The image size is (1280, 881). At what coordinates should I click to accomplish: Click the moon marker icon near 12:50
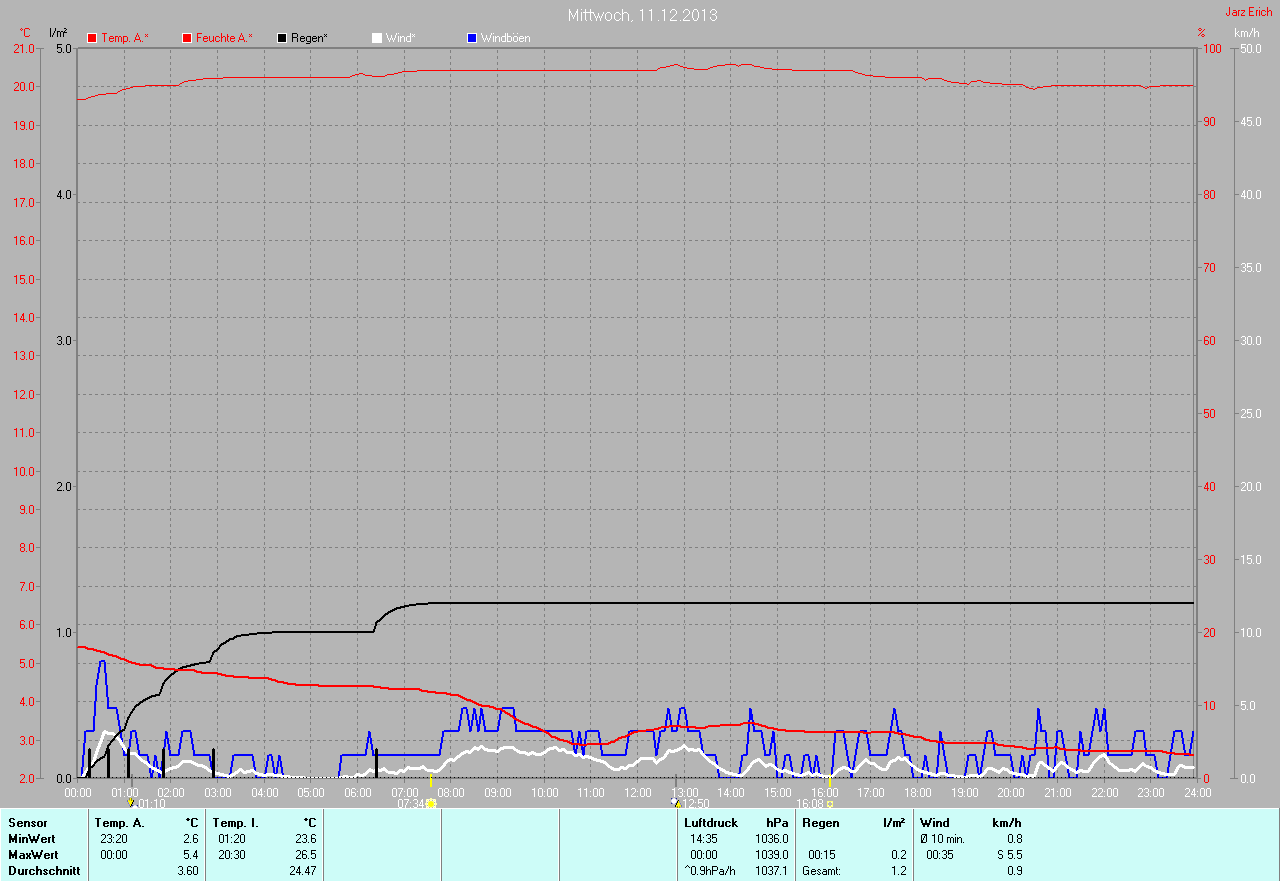coord(675,802)
